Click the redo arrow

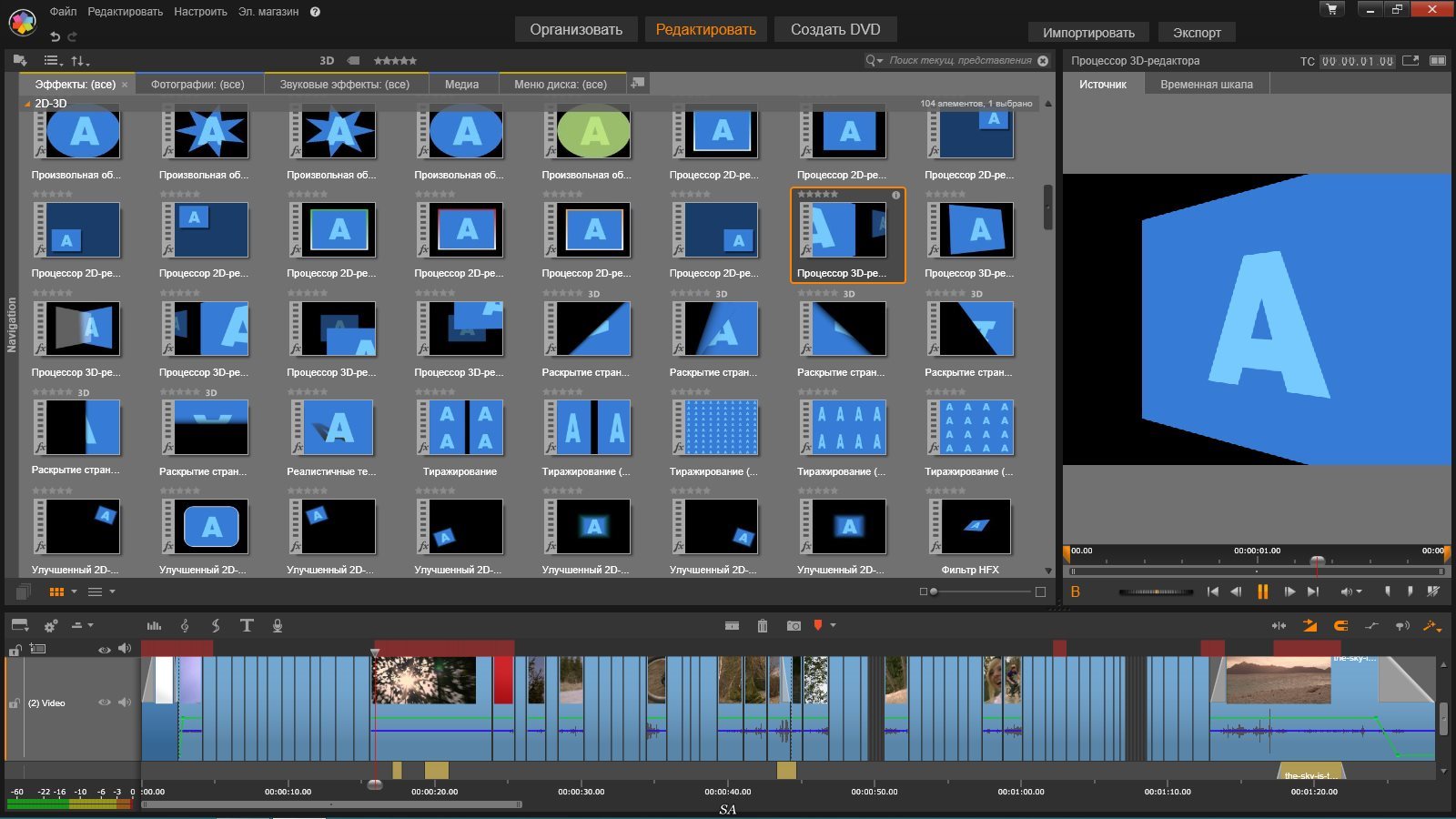point(72,36)
